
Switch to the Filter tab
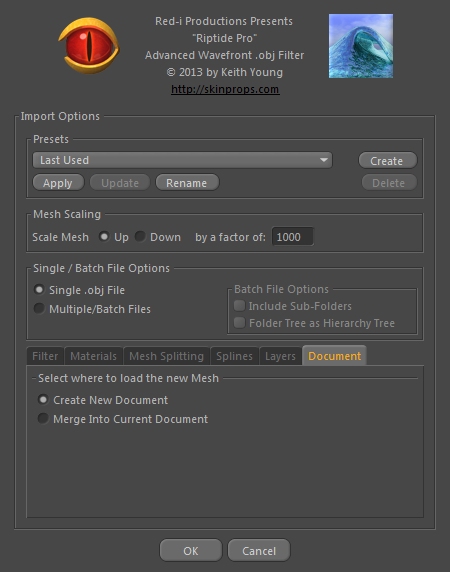(x=45, y=356)
